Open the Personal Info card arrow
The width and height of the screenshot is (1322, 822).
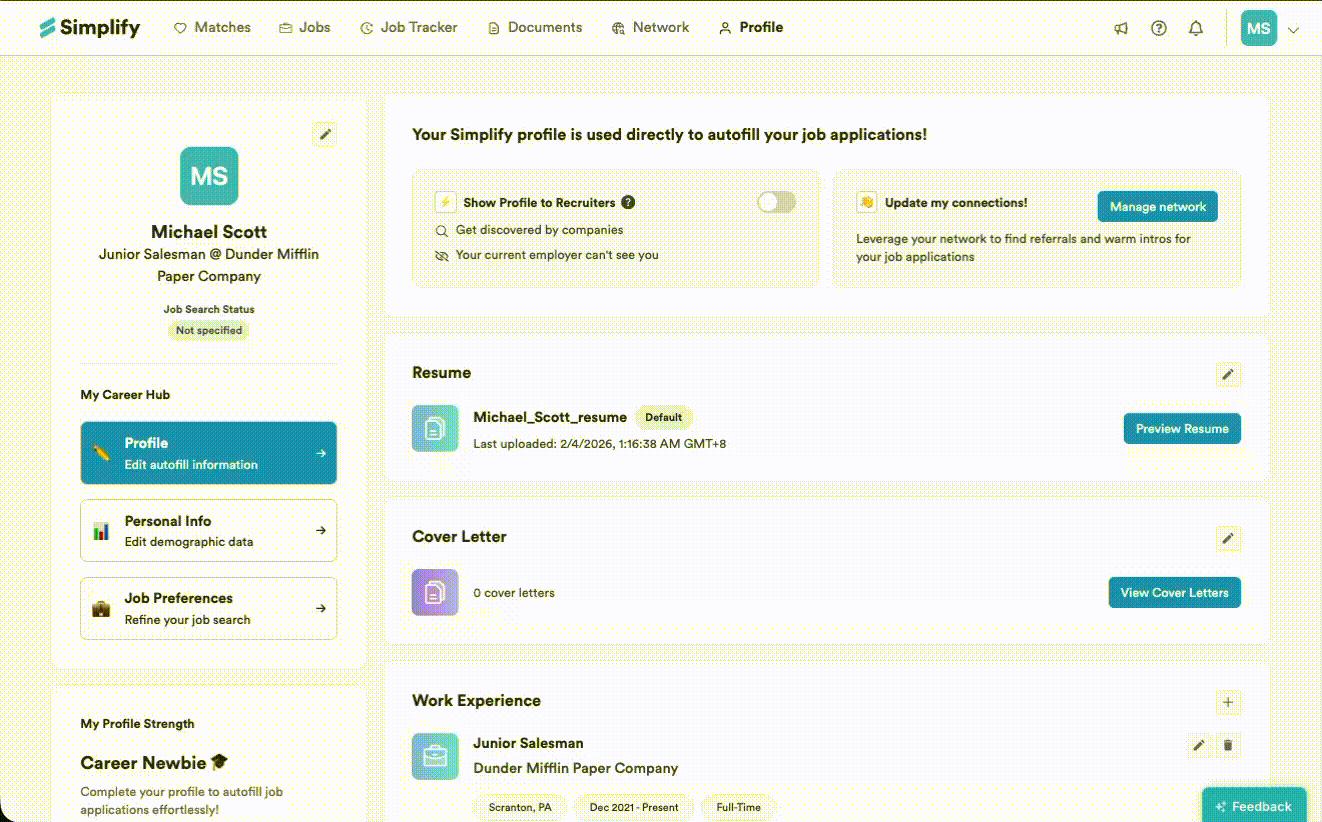tap(321, 530)
